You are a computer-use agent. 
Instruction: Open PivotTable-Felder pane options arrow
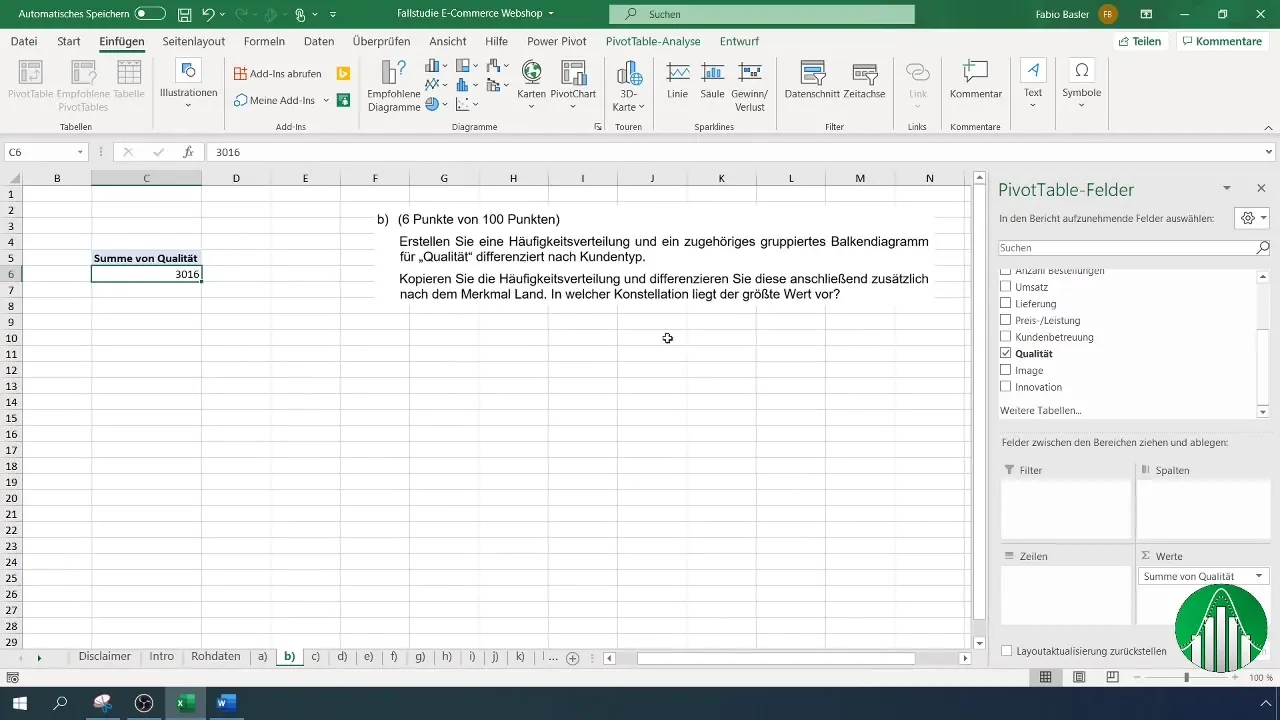(1227, 188)
